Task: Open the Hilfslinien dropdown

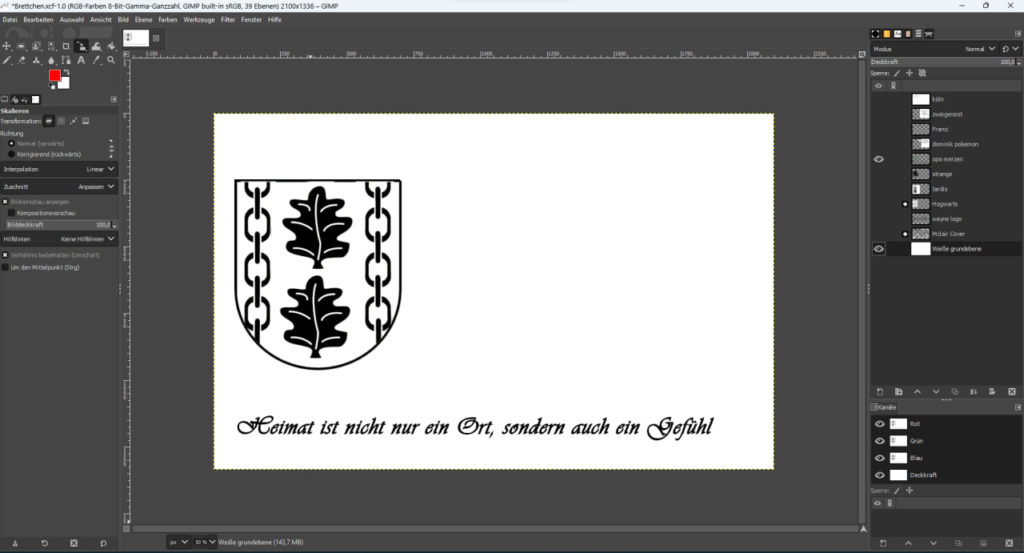Action: 59,239
